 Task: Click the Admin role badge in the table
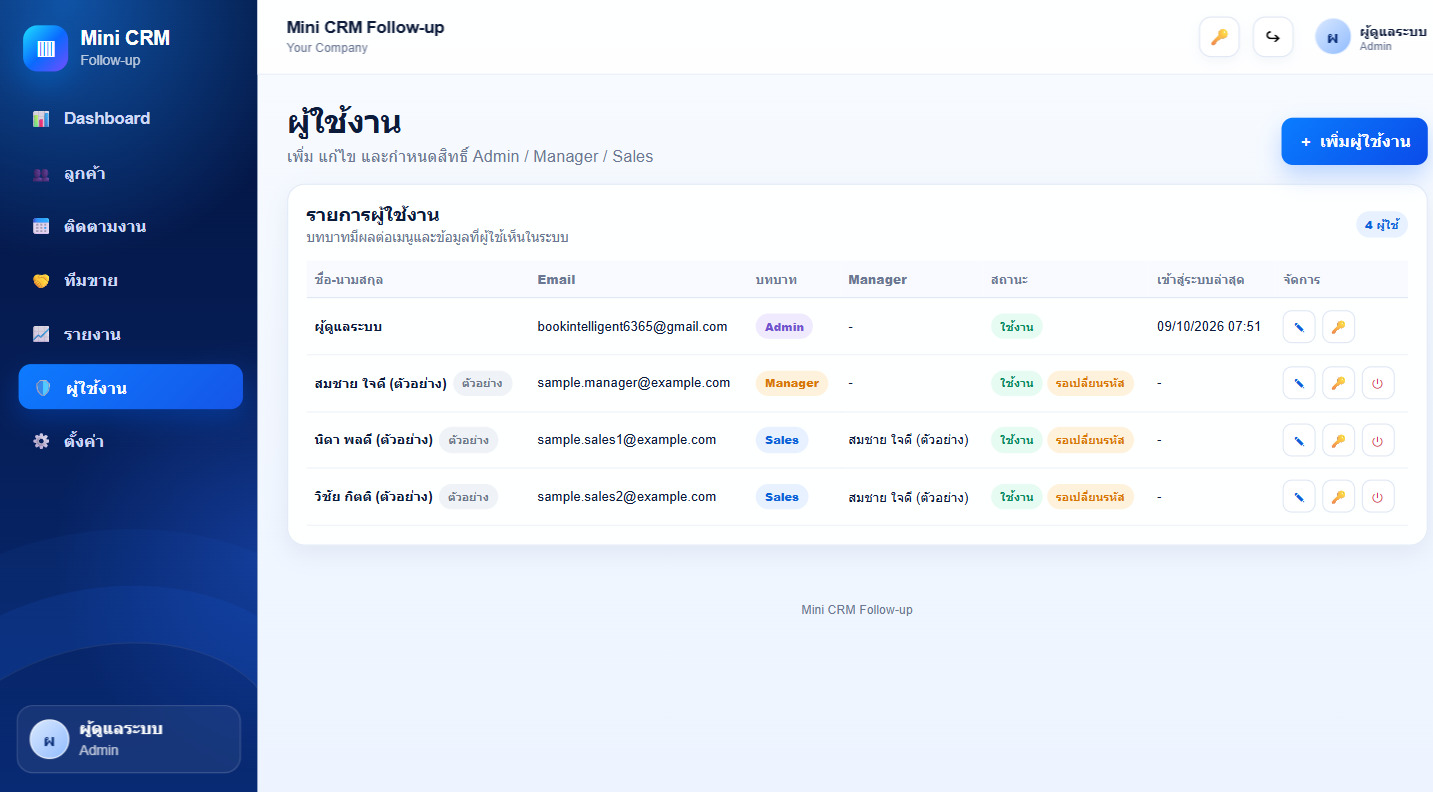[784, 326]
